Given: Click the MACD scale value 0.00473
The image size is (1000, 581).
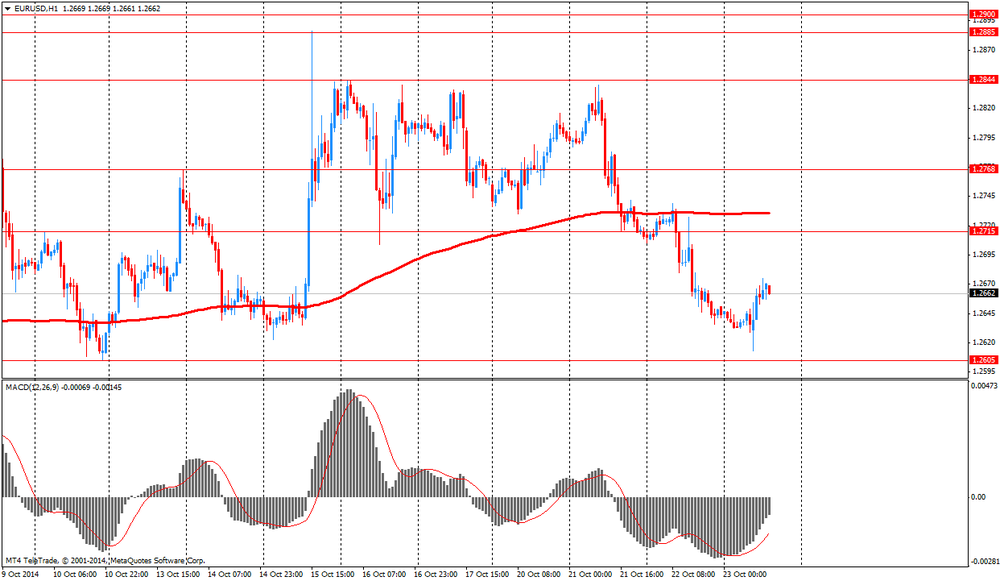Looking at the screenshot, I should [x=983, y=386].
